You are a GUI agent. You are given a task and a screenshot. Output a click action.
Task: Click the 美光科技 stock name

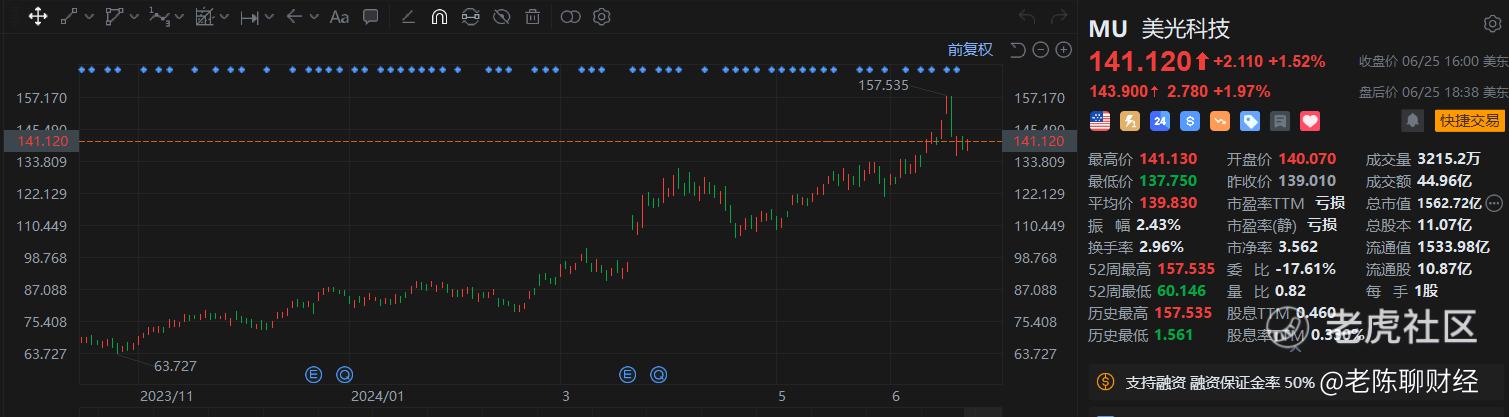tap(1188, 28)
